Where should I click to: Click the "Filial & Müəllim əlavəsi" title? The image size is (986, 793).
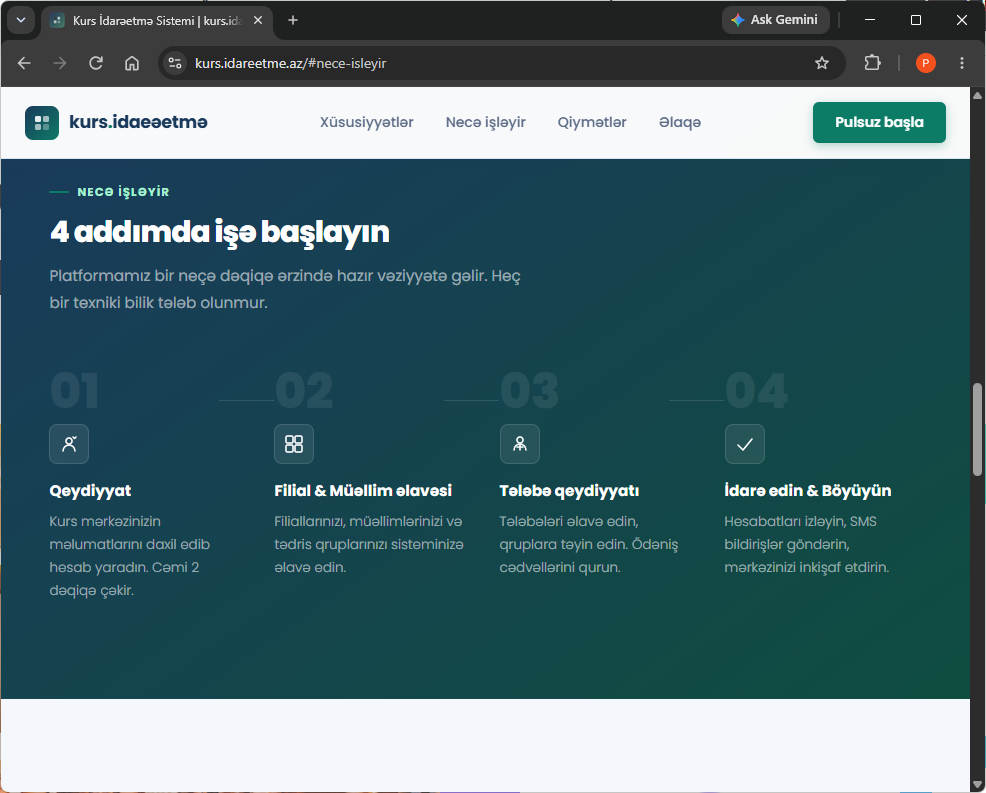coord(363,491)
